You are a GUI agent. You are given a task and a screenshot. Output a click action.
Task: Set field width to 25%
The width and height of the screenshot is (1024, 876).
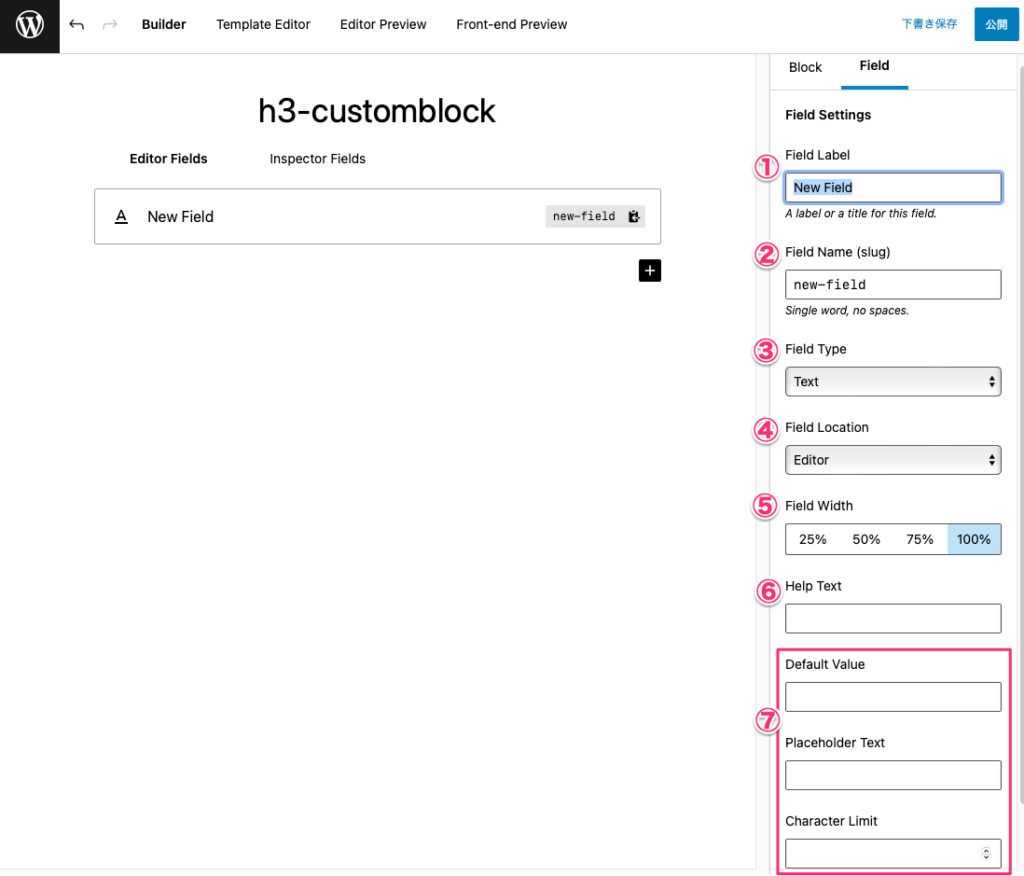[x=812, y=539]
